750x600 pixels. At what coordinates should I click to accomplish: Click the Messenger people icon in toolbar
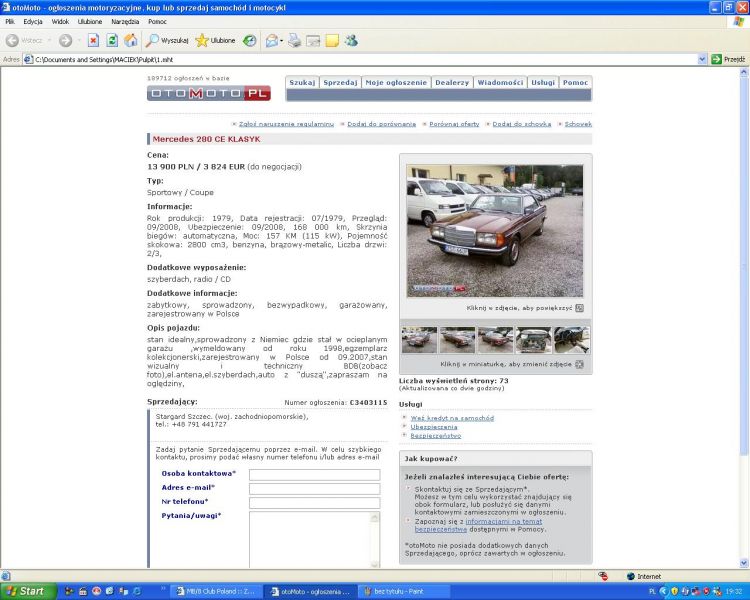pyautogui.click(x=352, y=41)
